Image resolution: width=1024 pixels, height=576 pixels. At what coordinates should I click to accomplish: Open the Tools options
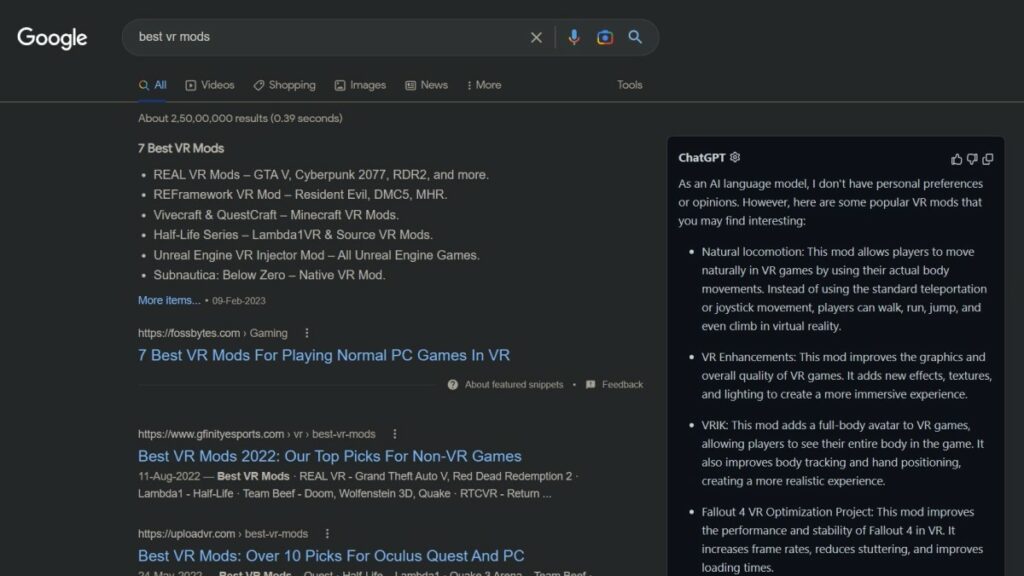pos(629,85)
